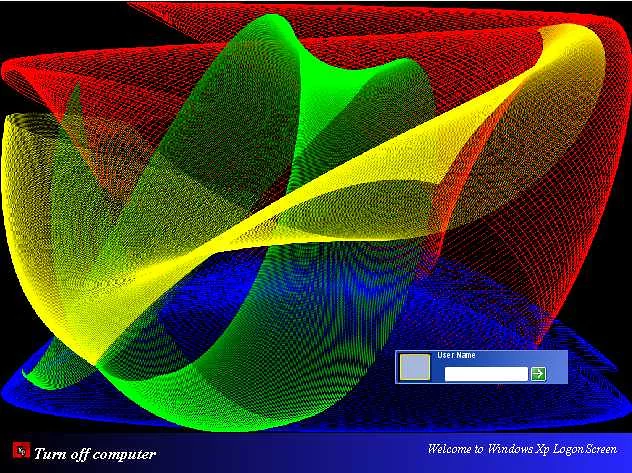Viewport: 632px width, 473px height.
Task: Click the red power icon at bottom left
Action: 20,452
